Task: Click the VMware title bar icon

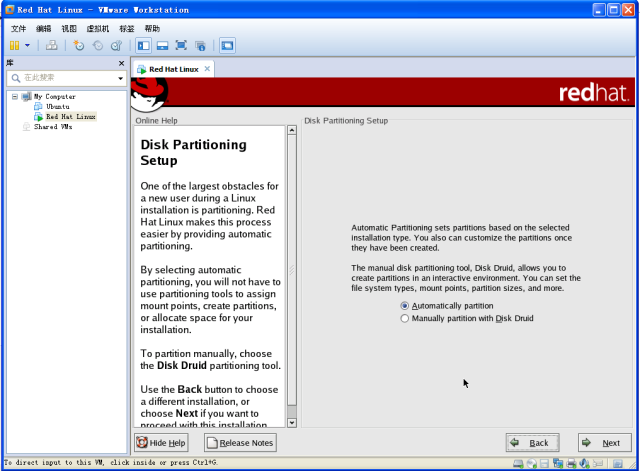Action: click(10, 10)
